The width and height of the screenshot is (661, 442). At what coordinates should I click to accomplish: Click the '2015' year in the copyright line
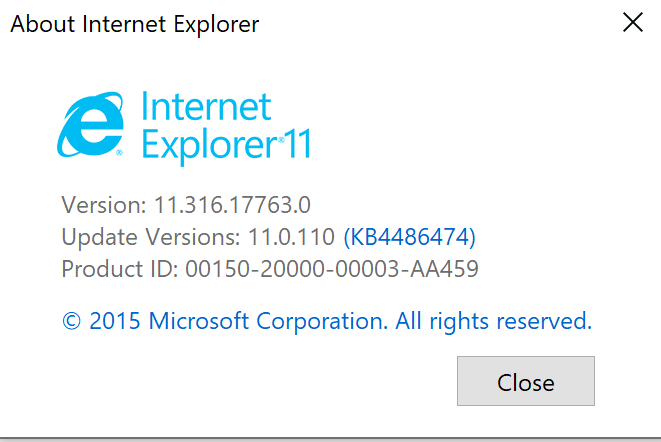[x=116, y=321]
